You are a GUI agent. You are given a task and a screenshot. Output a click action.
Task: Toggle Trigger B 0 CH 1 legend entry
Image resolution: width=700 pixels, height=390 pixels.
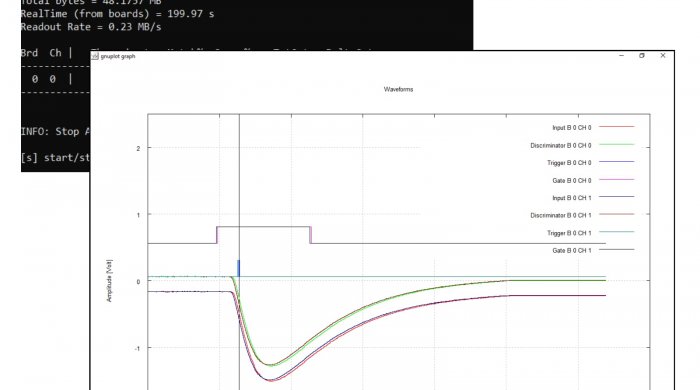(x=569, y=233)
